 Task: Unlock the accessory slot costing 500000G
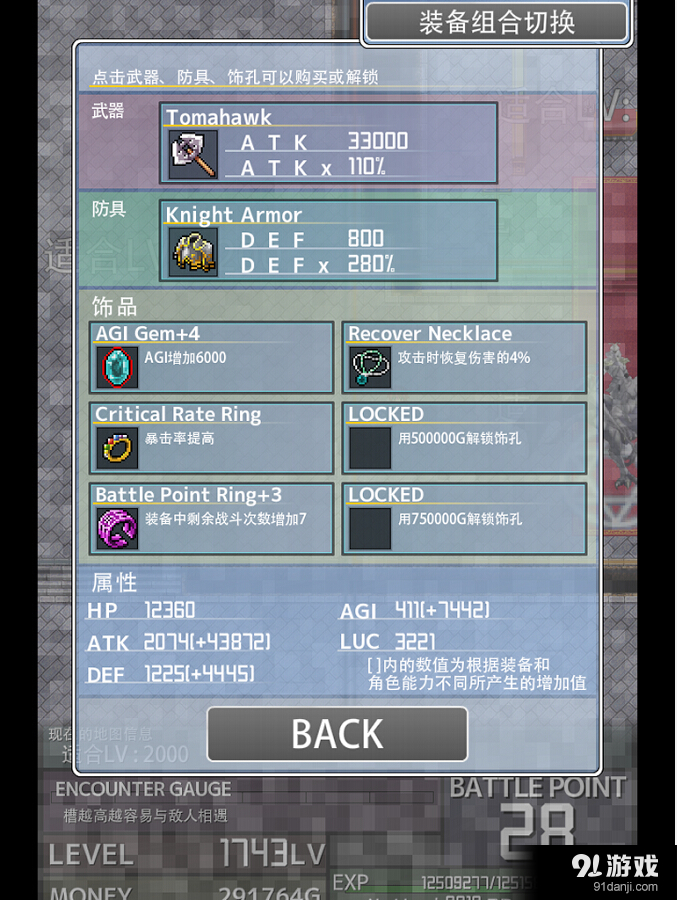[x=465, y=438]
